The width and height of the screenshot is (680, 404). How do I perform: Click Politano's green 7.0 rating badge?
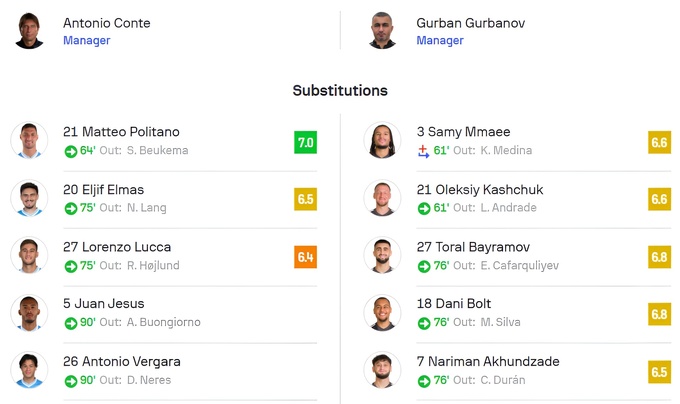point(305,142)
